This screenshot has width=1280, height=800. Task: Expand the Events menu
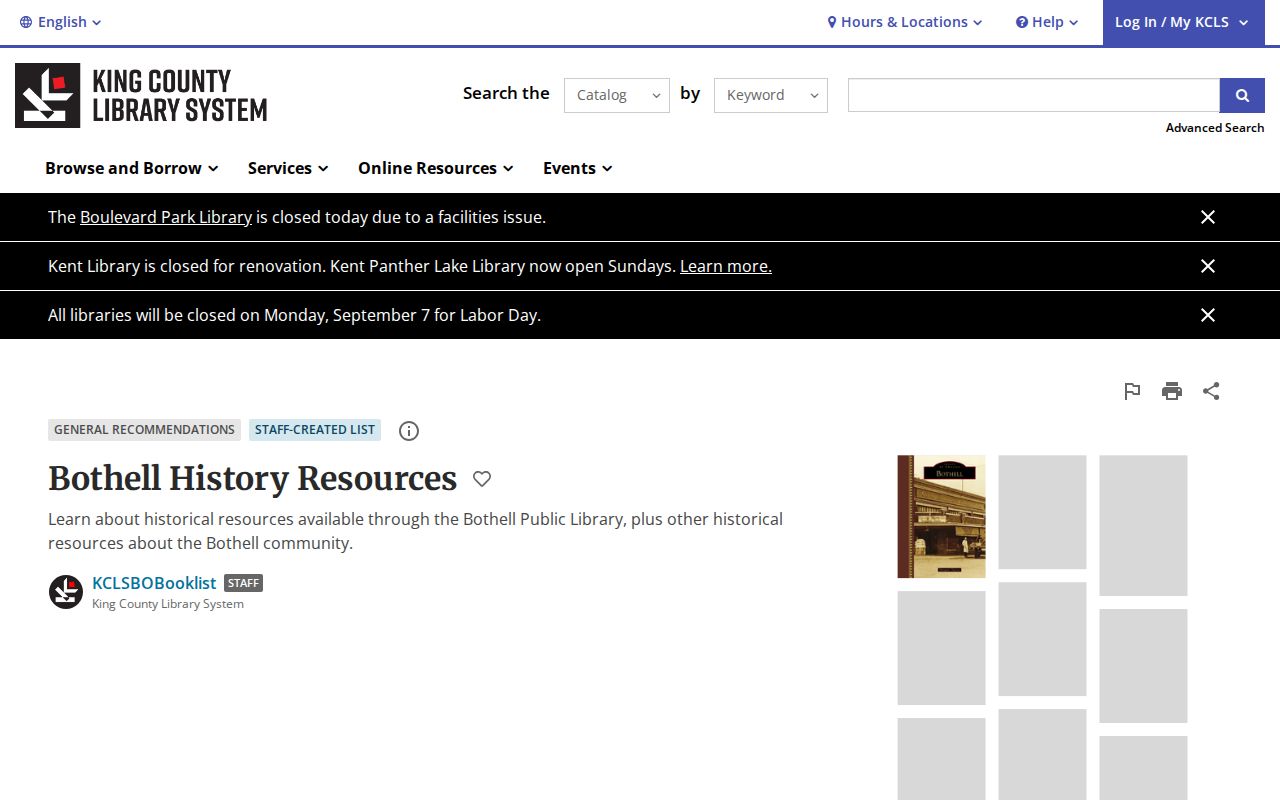(x=578, y=168)
